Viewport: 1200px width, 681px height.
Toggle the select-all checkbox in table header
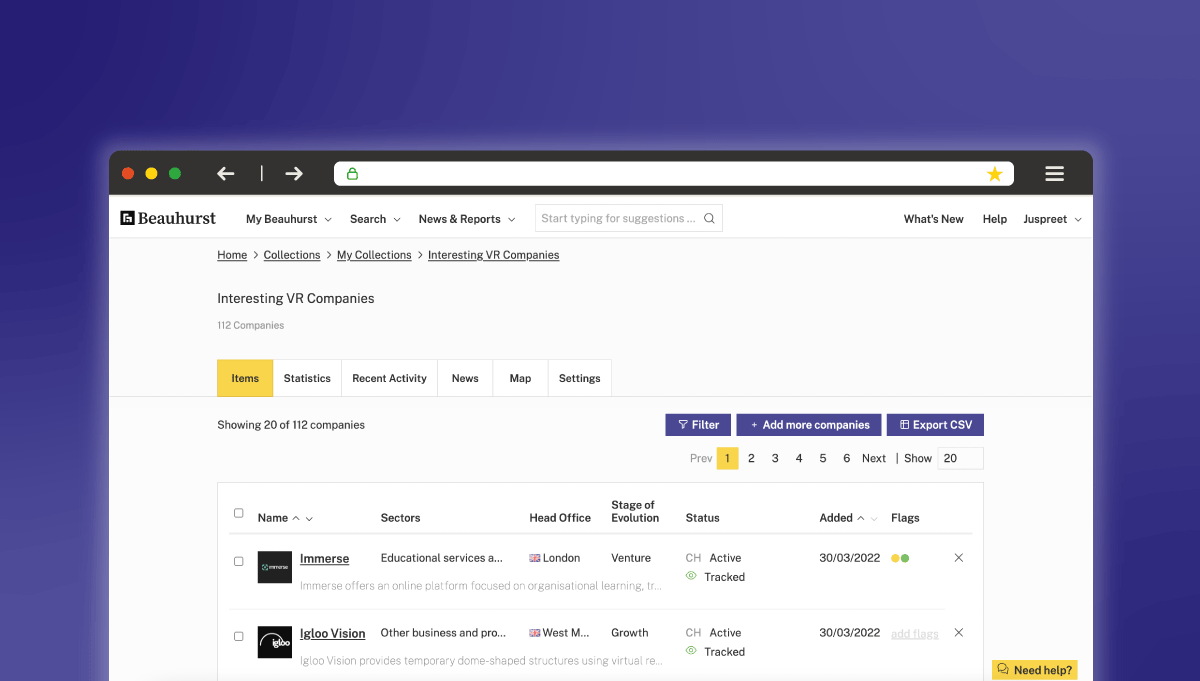click(x=239, y=513)
